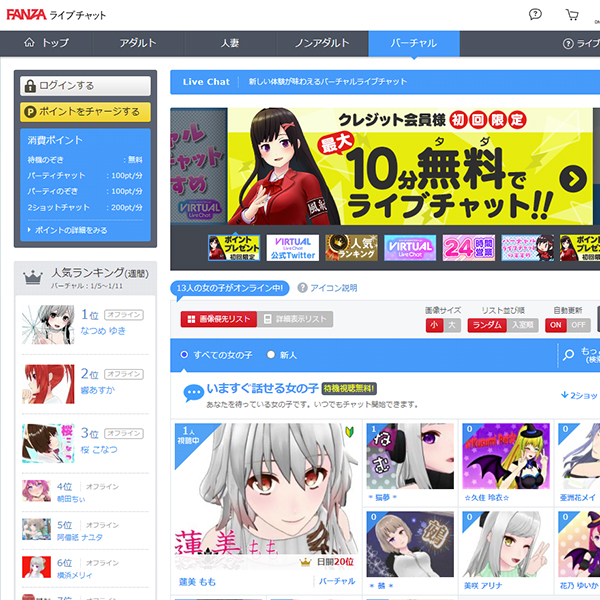
Task: Turn auto refresh ON
Action: (556, 325)
